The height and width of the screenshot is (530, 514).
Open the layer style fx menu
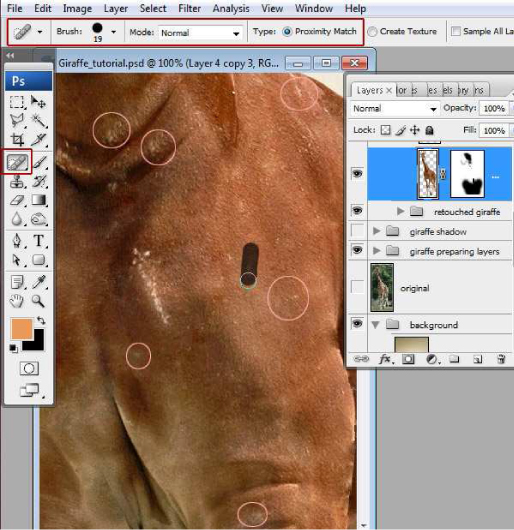[386, 359]
